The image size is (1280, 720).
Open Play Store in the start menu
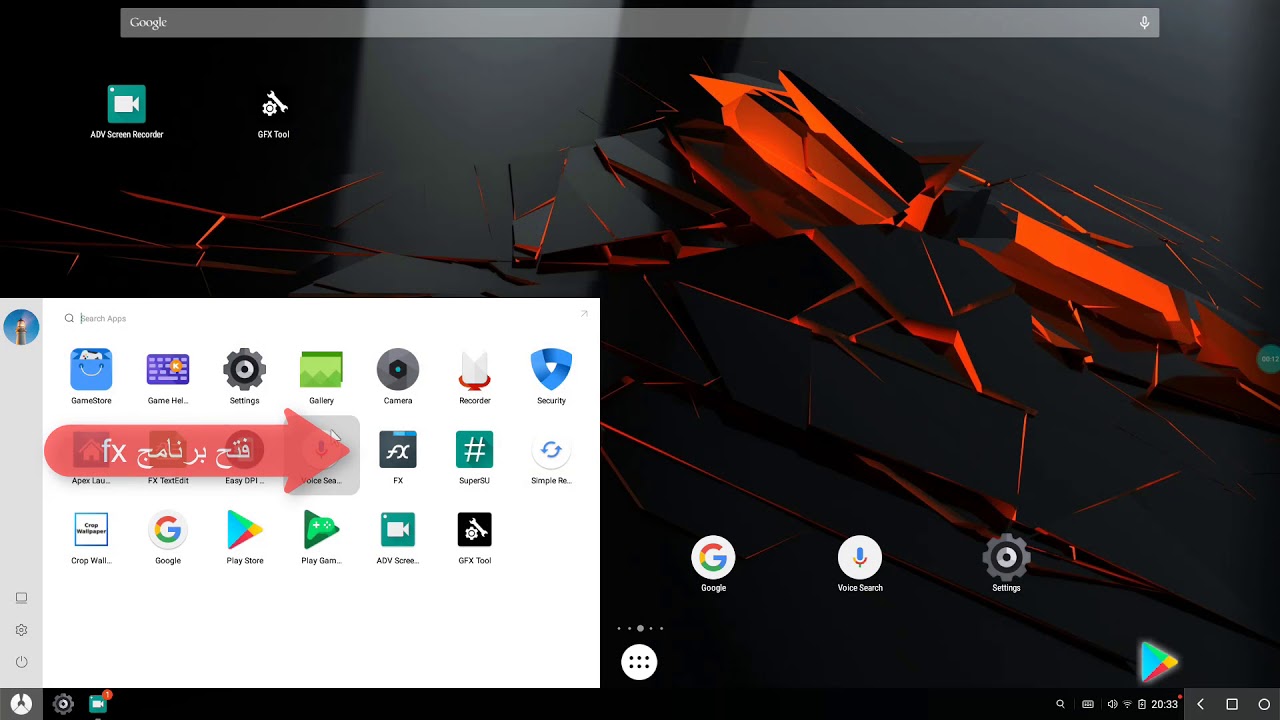tap(245, 537)
